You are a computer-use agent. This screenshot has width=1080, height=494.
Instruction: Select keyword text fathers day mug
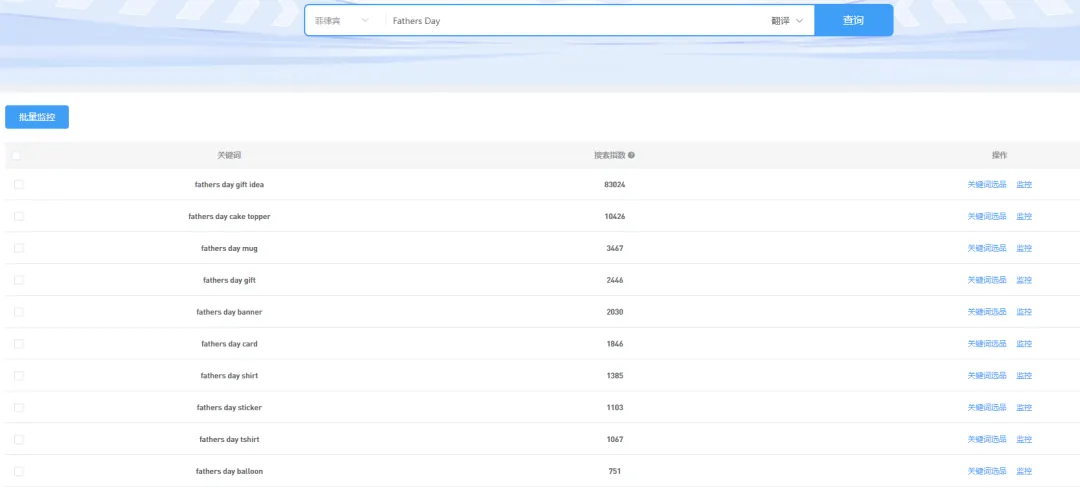tap(229, 248)
